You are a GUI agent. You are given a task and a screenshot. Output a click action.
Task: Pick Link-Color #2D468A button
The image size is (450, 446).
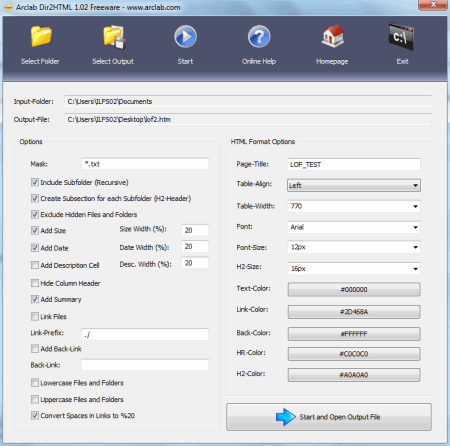tap(354, 312)
